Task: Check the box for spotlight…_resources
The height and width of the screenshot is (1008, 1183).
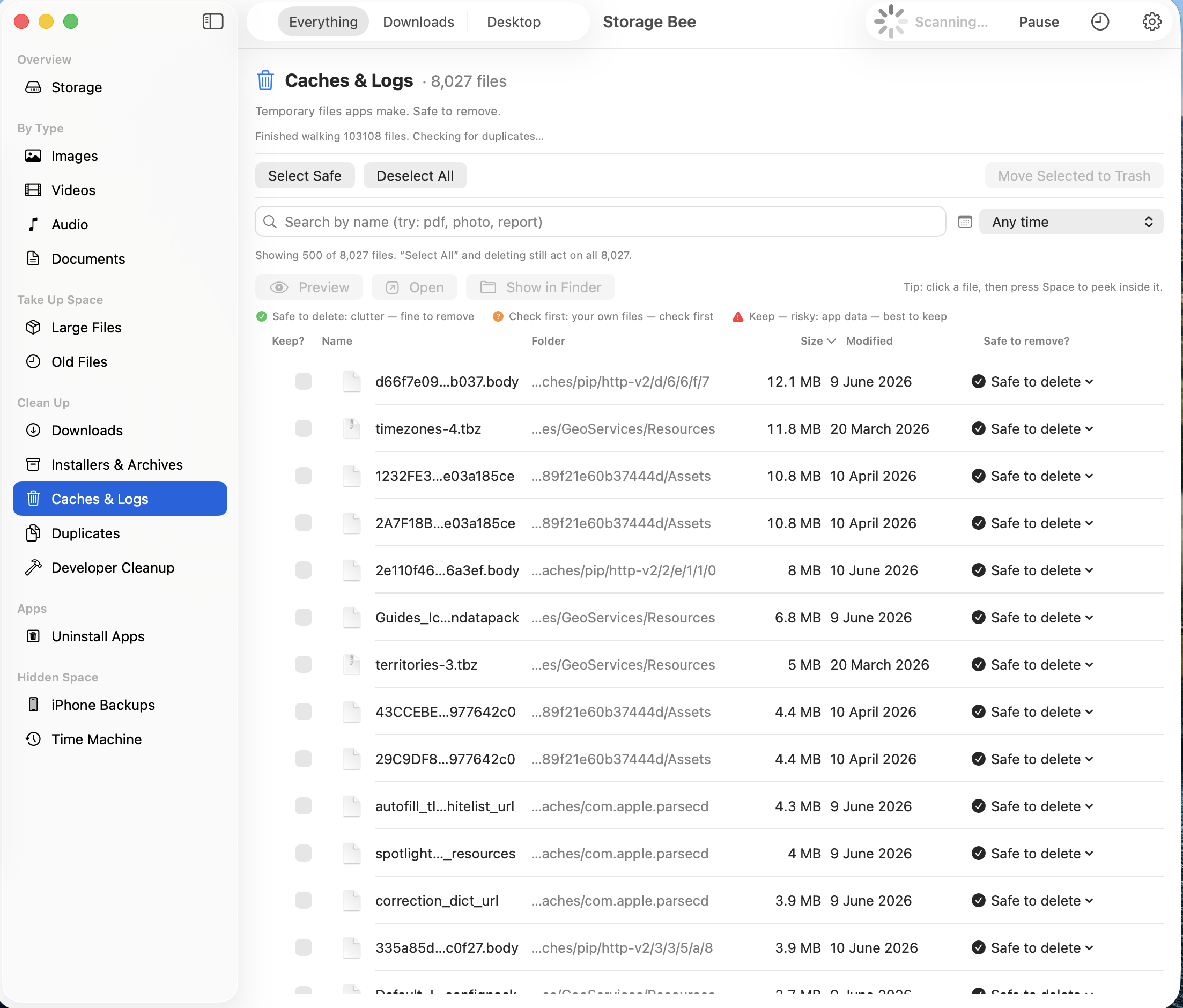Action: pyautogui.click(x=303, y=854)
